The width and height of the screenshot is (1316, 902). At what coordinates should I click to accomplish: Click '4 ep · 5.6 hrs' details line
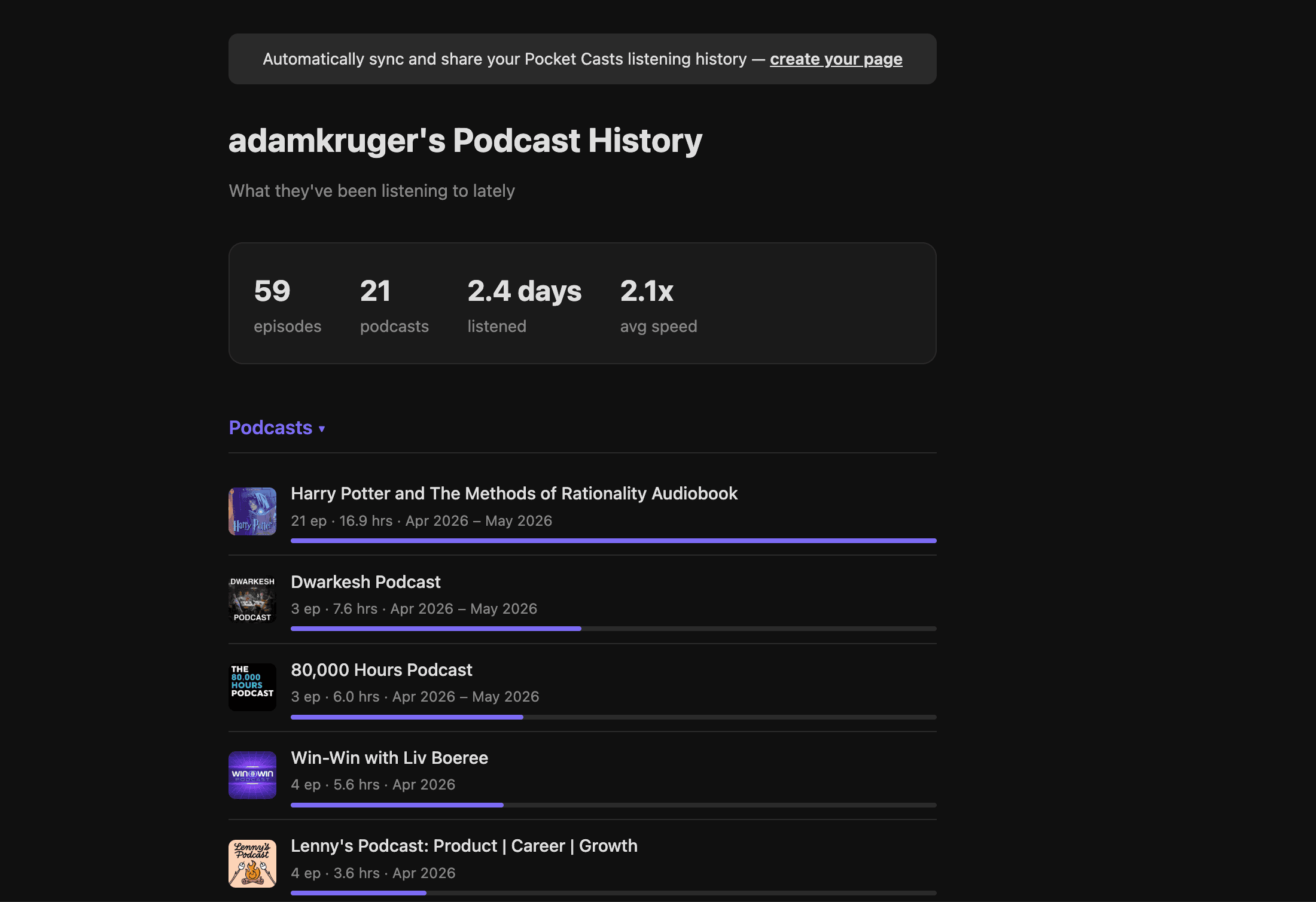pyautogui.click(x=373, y=785)
